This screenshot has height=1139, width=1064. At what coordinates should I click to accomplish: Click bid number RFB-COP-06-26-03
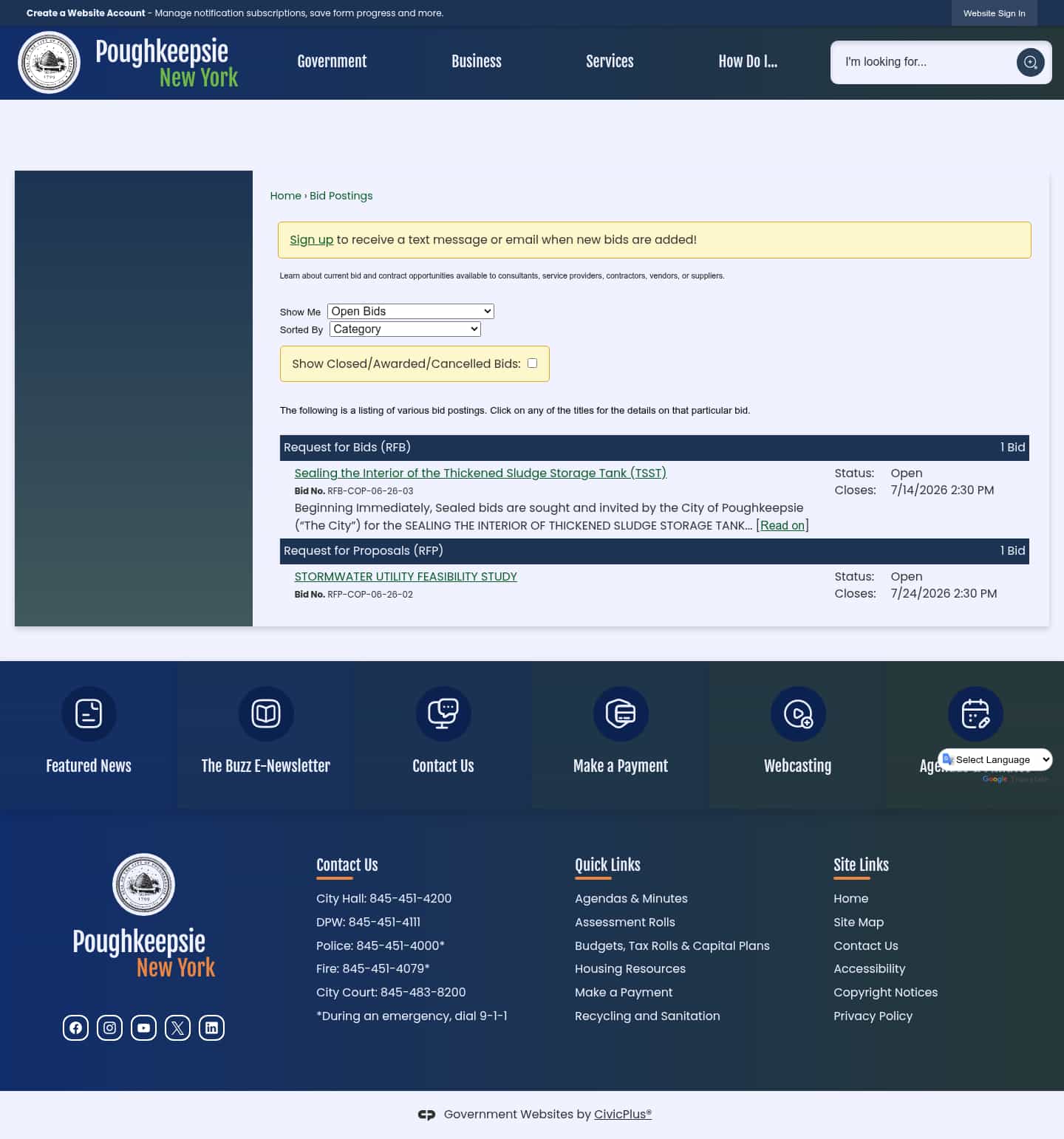[x=370, y=490]
